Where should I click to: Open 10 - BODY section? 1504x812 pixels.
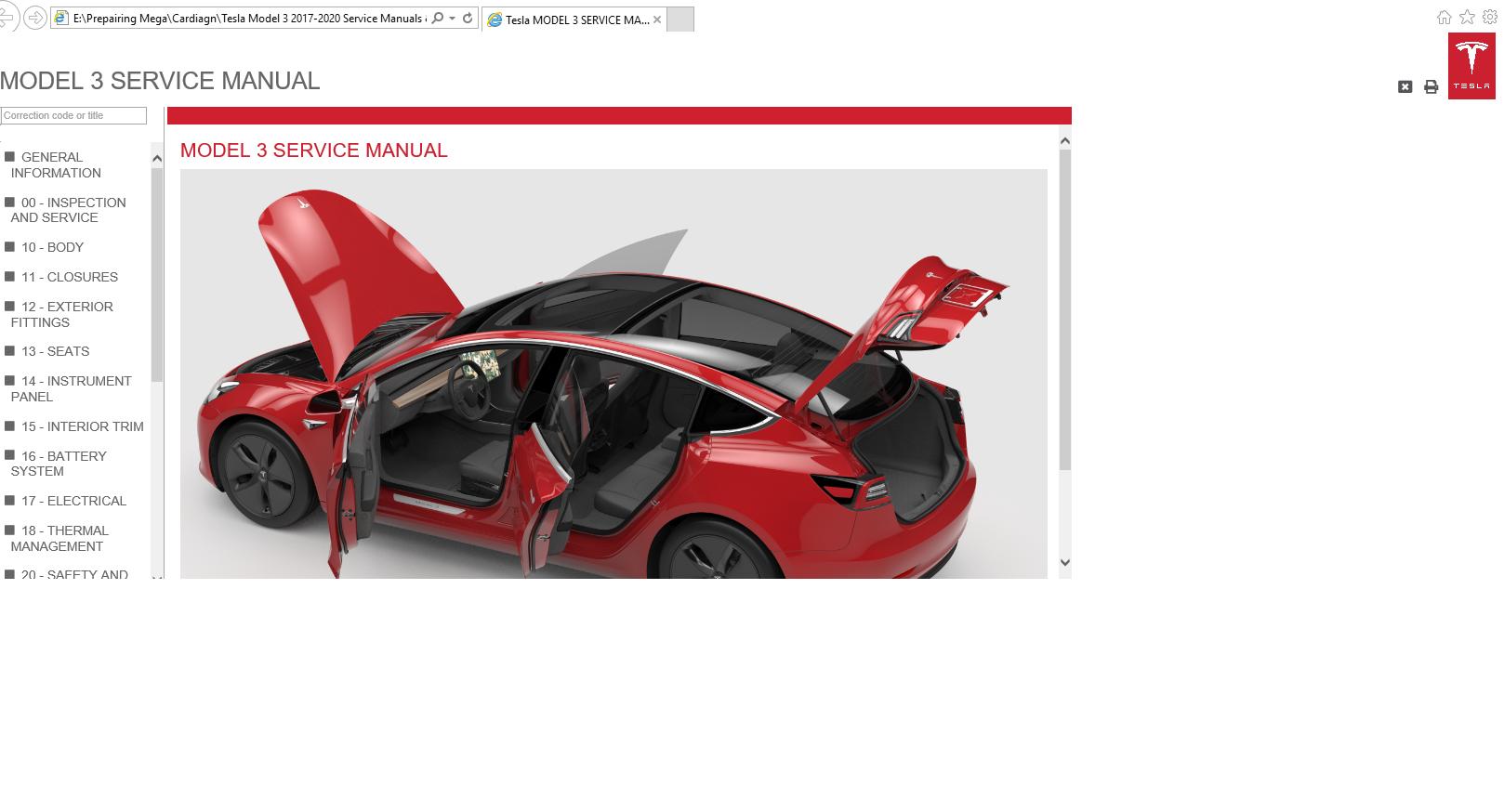52,247
